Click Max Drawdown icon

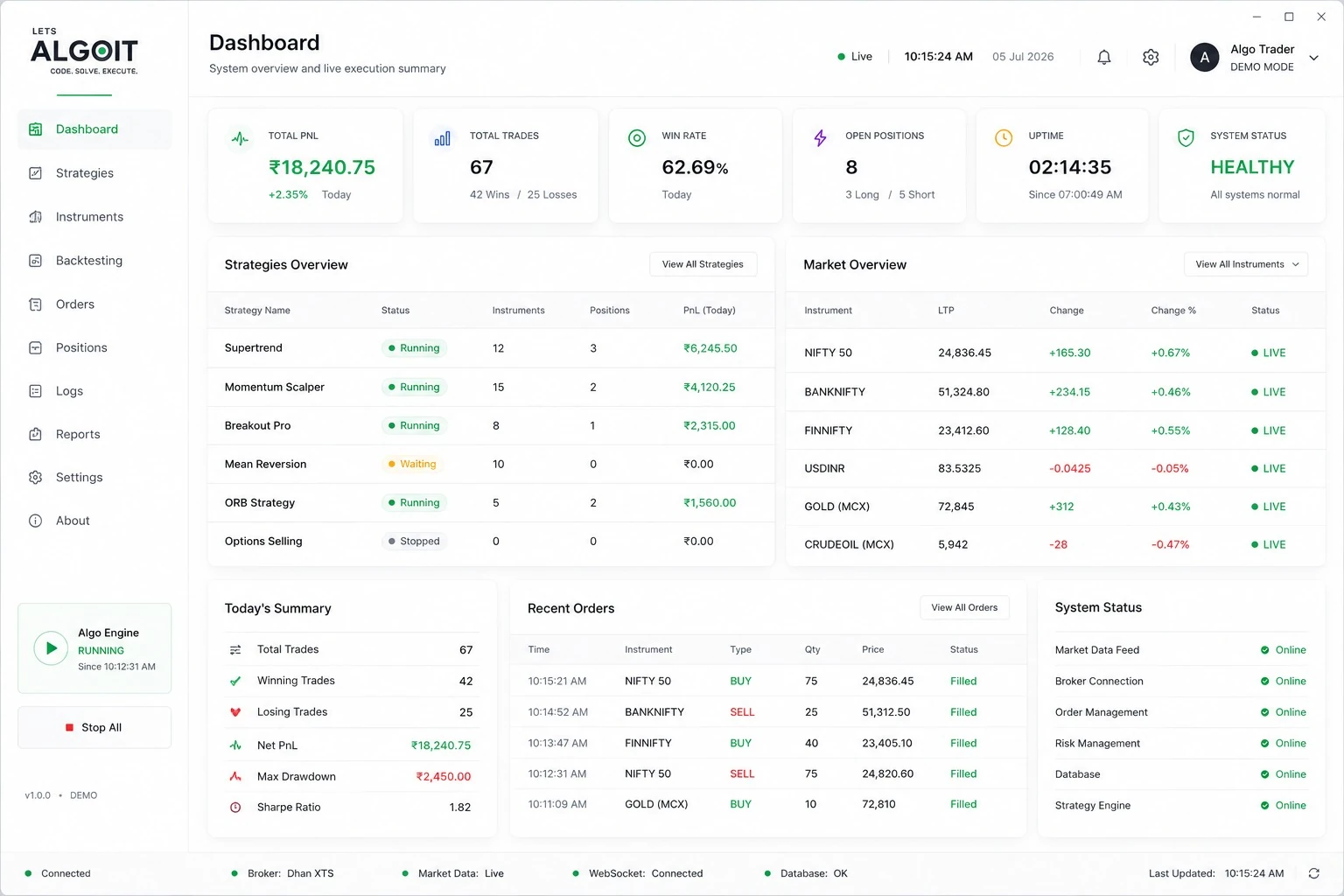tap(235, 776)
